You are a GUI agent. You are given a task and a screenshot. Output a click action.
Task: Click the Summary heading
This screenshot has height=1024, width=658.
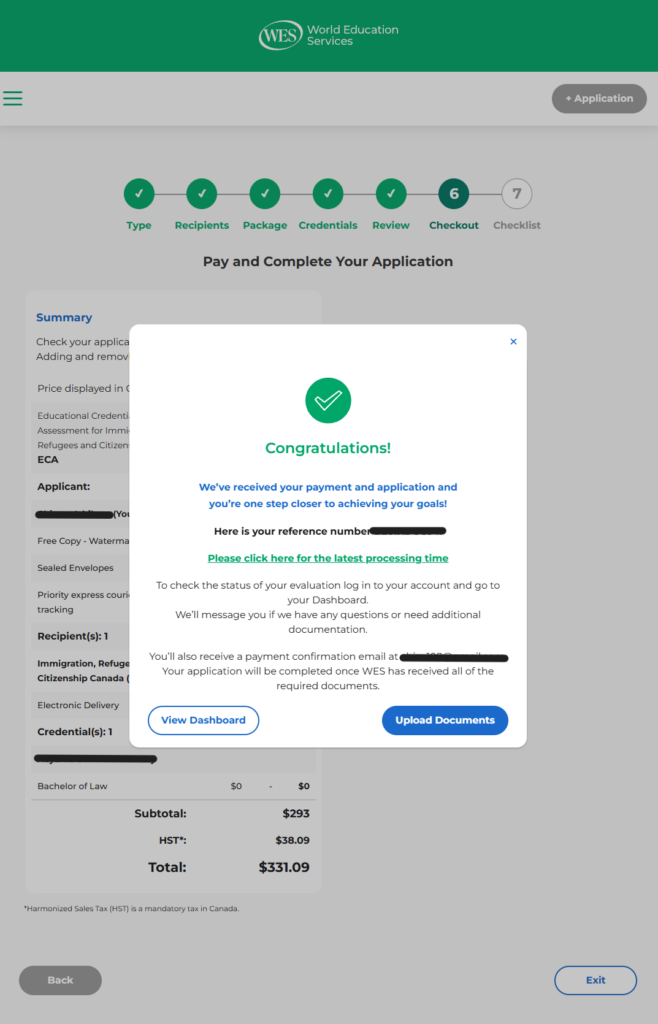click(x=64, y=317)
